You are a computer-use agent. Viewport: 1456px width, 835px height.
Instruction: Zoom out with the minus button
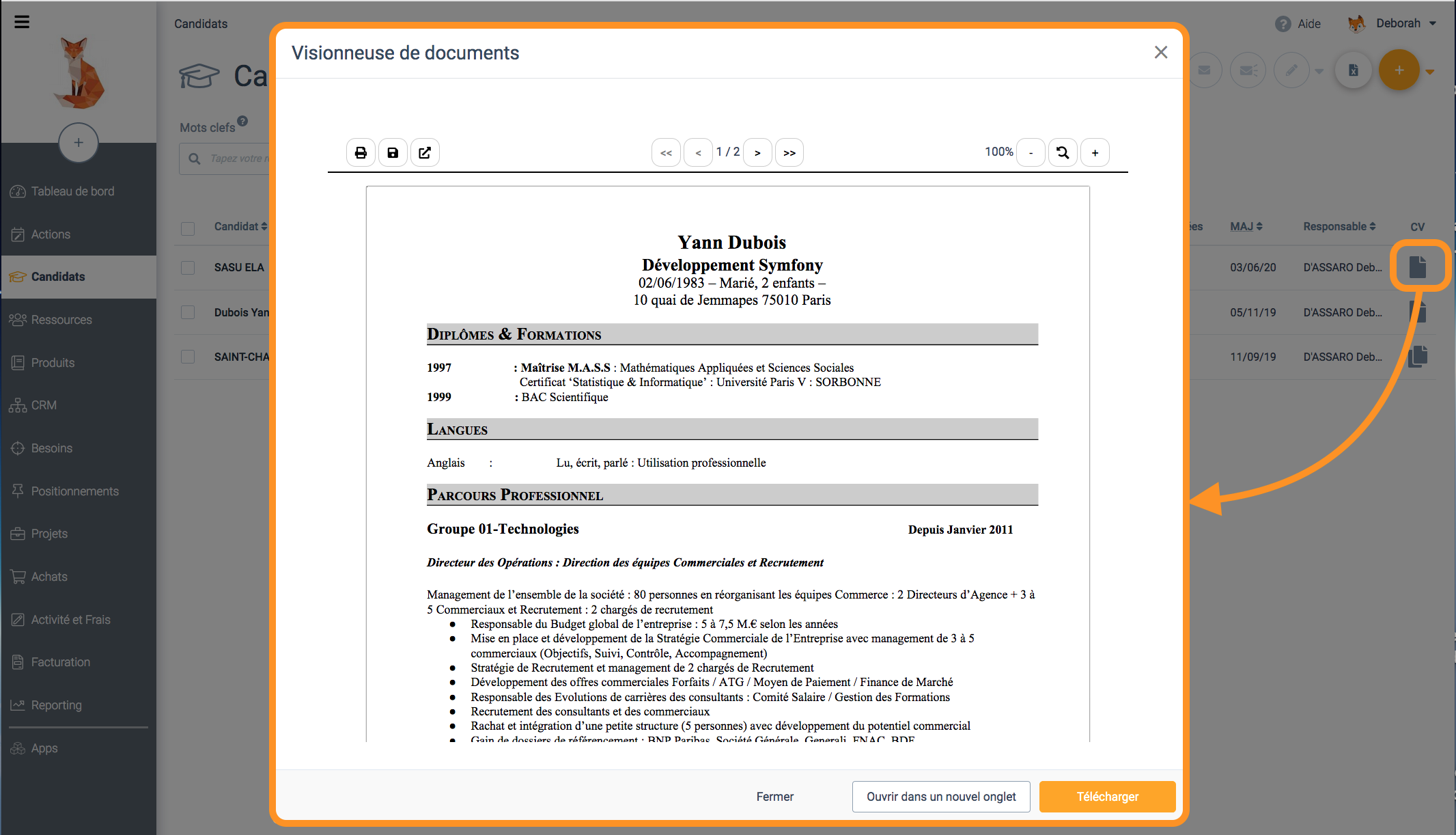(x=1031, y=152)
